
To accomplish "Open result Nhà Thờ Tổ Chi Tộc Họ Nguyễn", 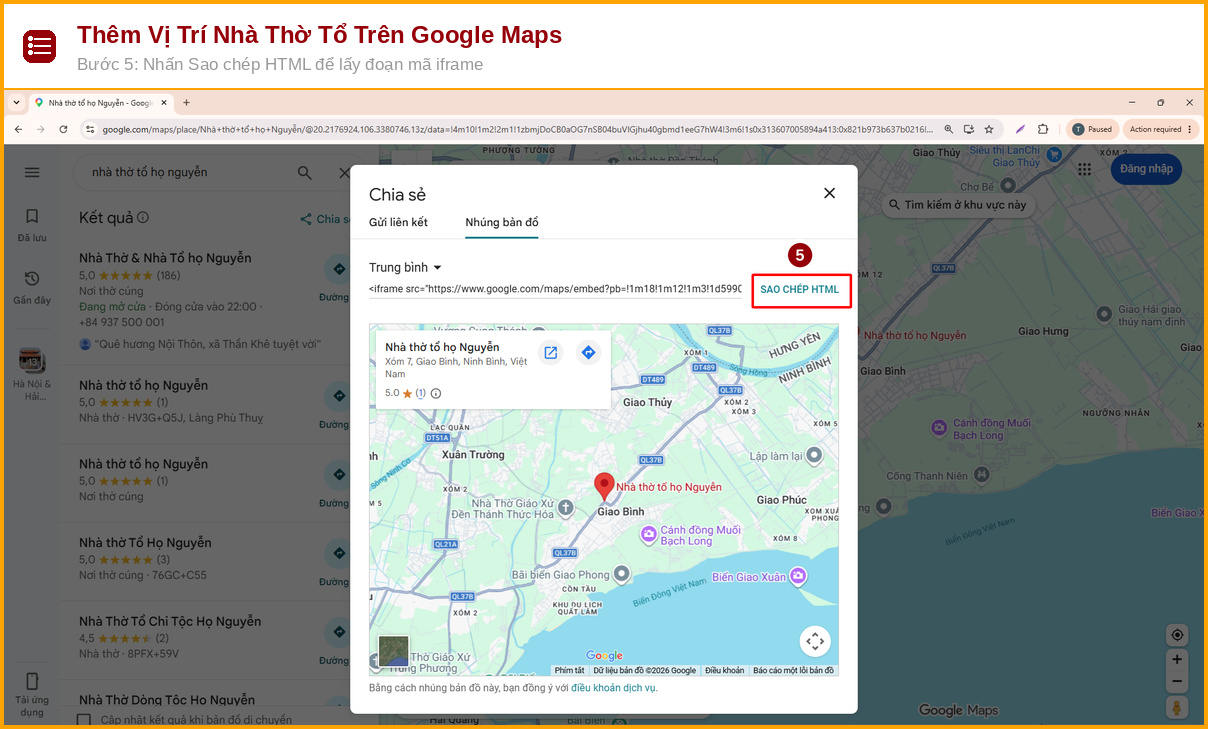I will pos(170,621).
